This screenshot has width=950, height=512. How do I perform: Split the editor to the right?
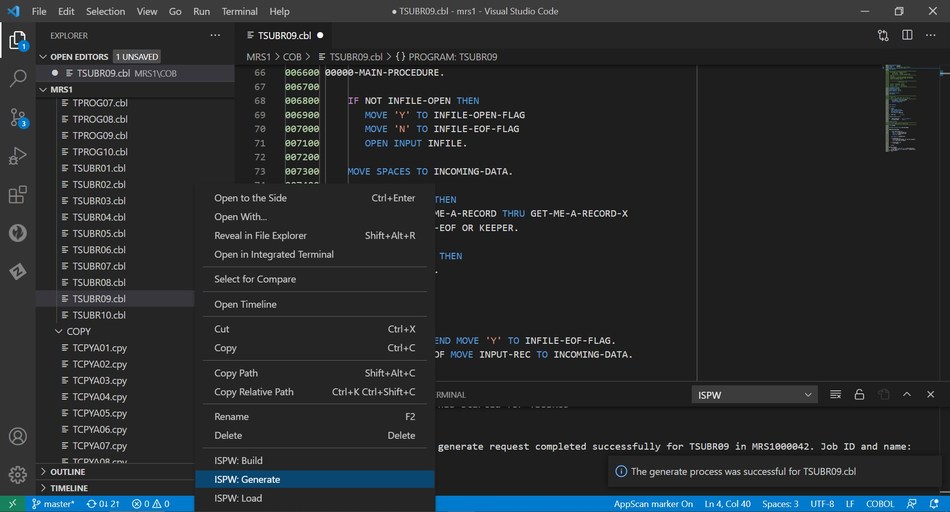coord(907,35)
